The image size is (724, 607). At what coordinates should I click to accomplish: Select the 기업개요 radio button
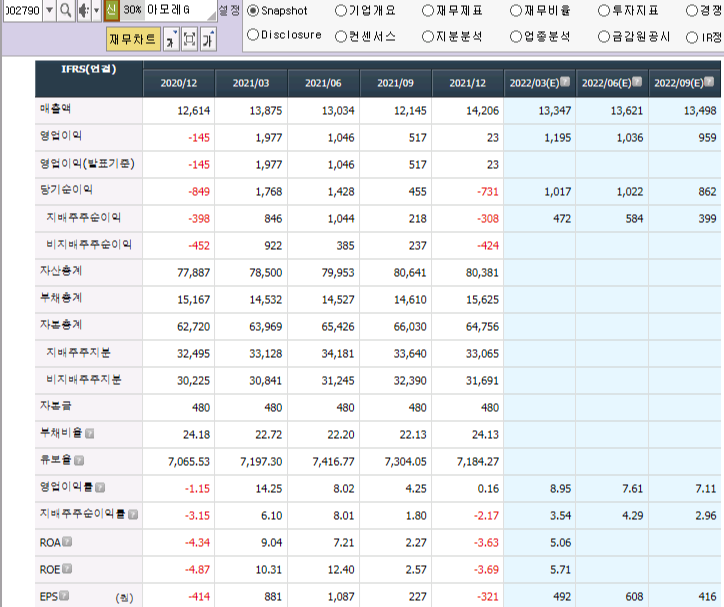coord(340,10)
